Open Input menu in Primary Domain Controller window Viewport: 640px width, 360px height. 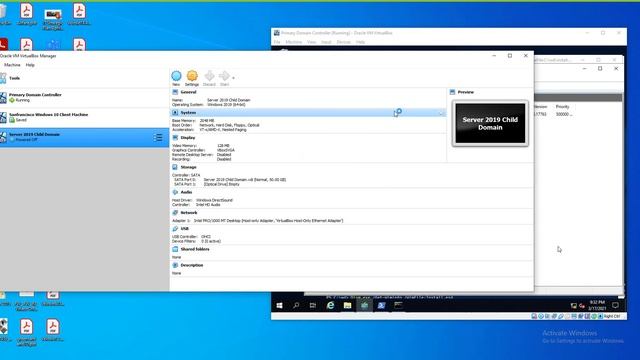click(x=326, y=42)
